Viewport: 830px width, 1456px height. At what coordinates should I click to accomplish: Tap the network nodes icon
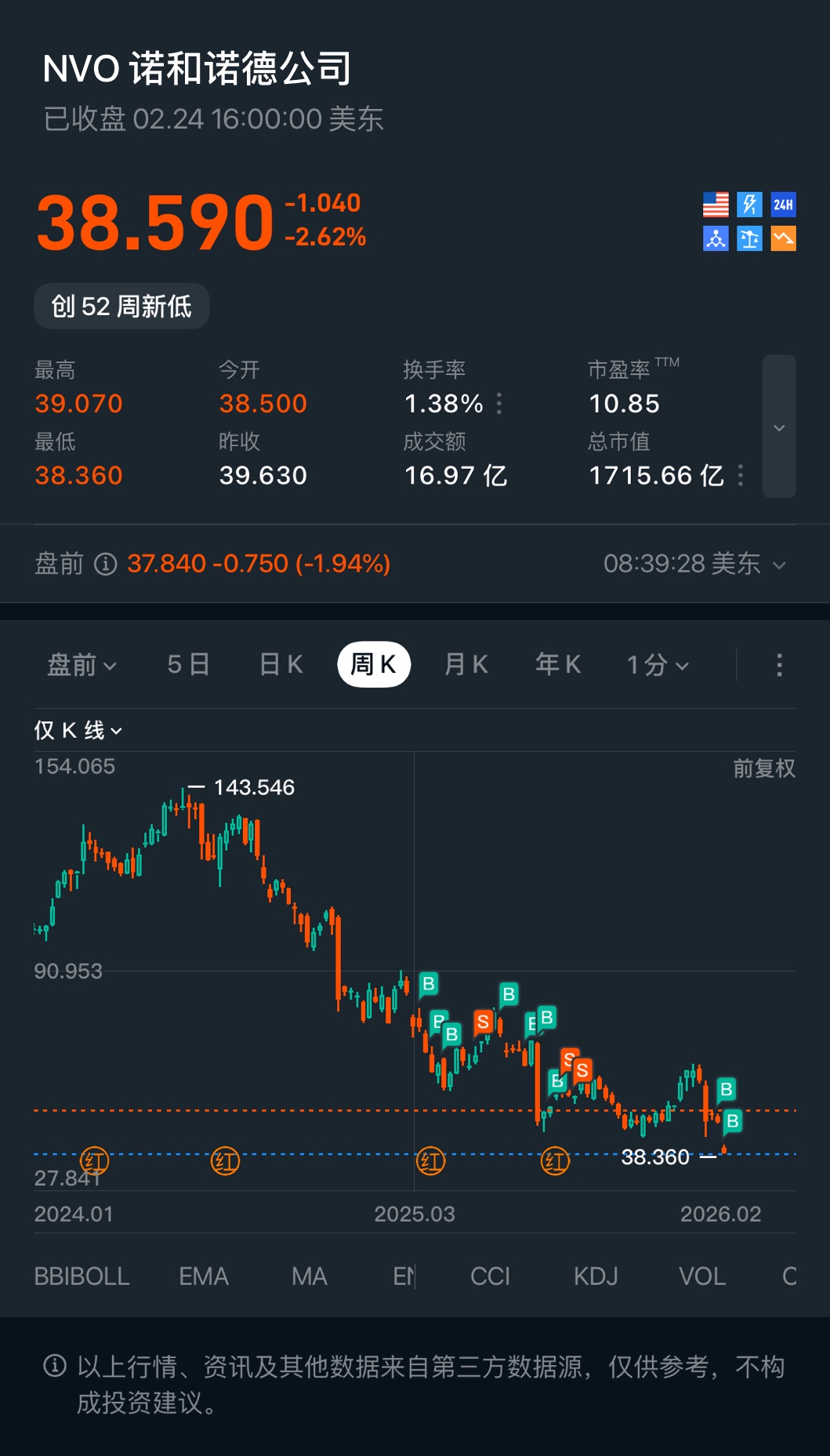pyautogui.click(x=716, y=238)
